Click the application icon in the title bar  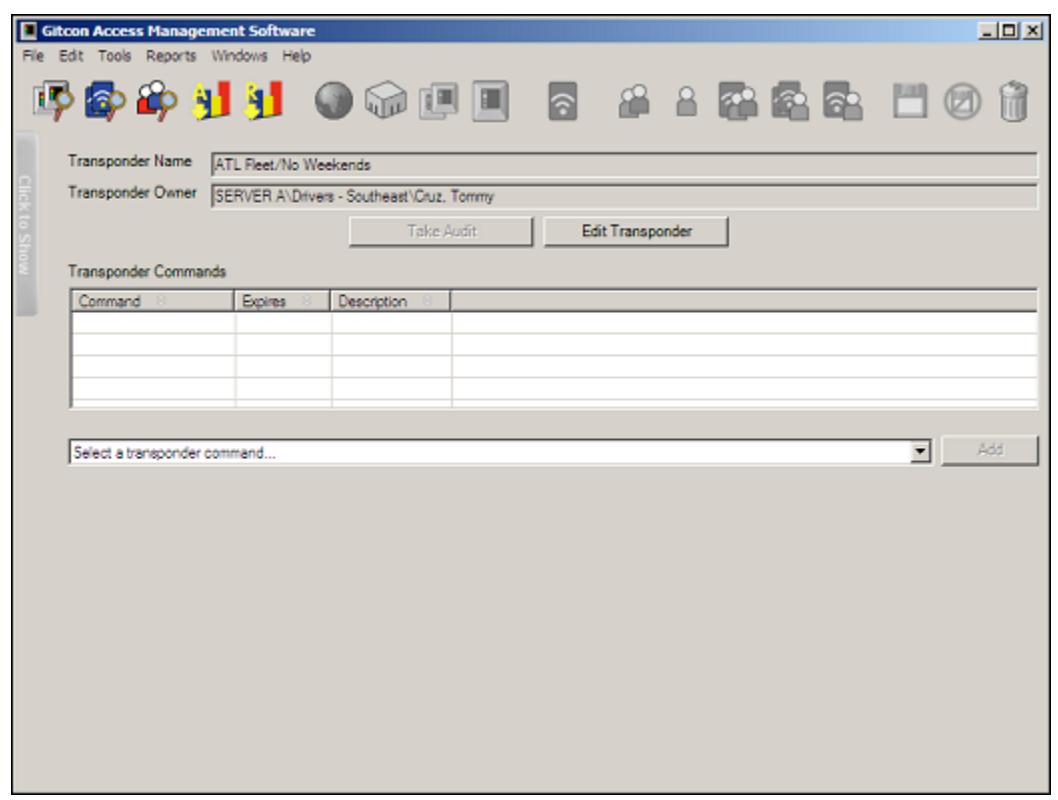[x=28, y=31]
